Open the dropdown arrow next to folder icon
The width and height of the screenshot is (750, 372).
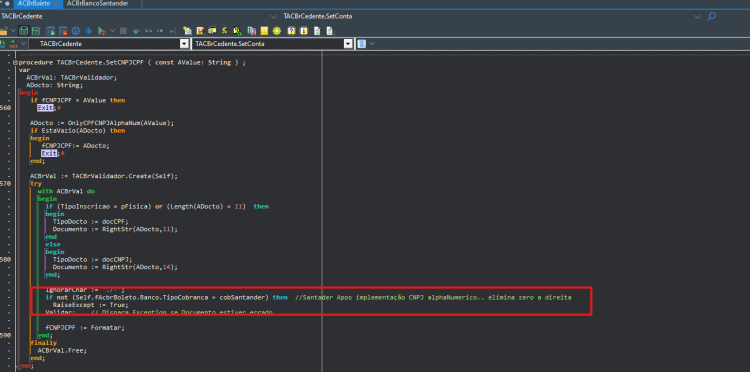[13, 31]
